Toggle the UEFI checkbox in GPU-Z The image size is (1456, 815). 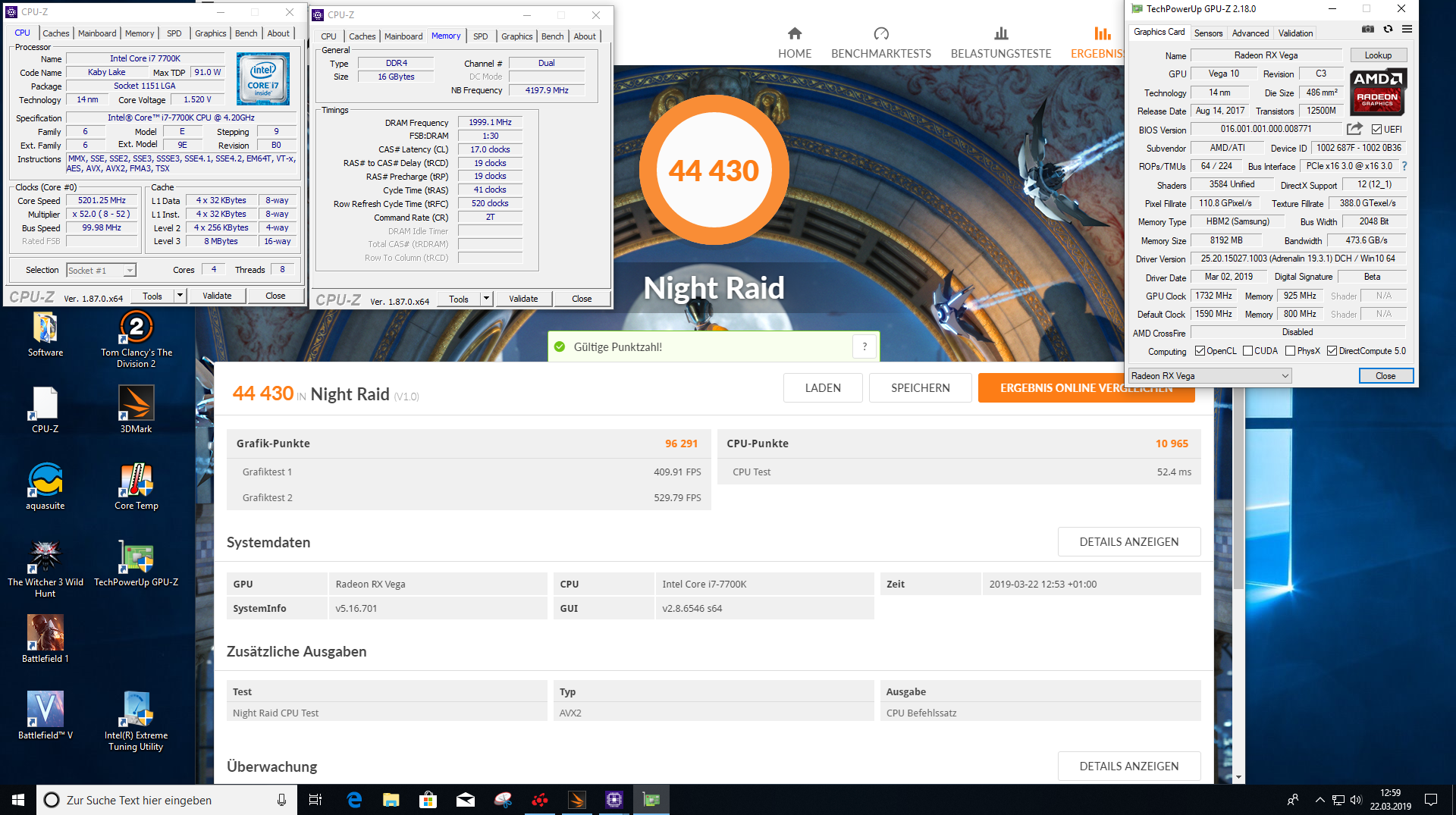[1376, 130]
